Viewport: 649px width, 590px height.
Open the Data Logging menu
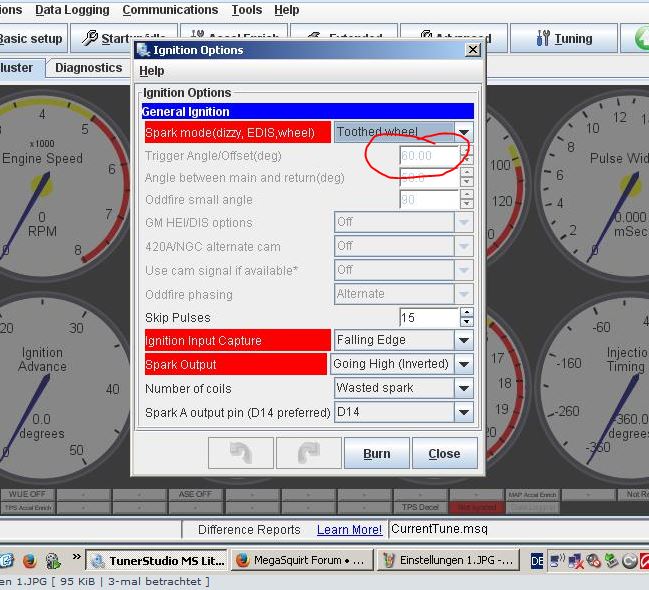[72, 10]
